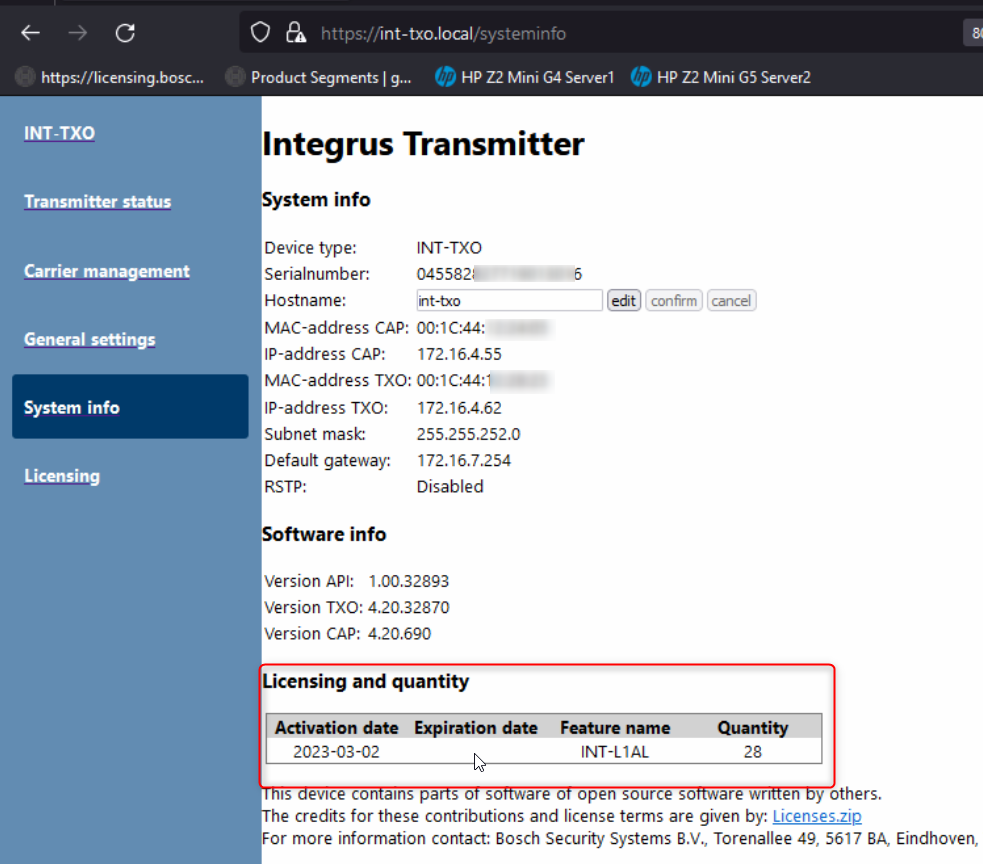Open the licensing.bosc bookmark
The height and width of the screenshot is (864, 983).
(110, 77)
